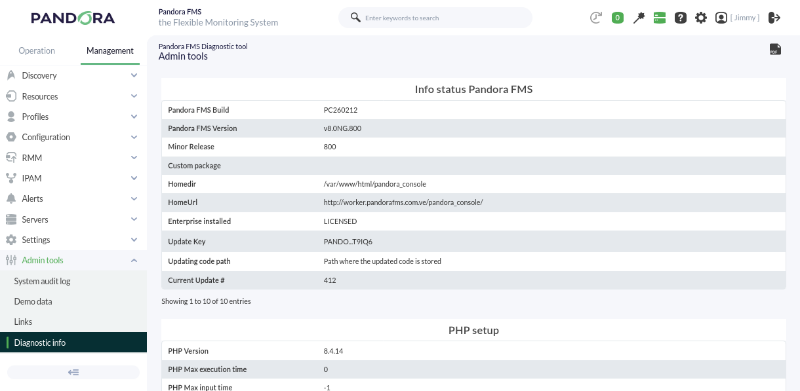Click the Homedir path /var/www/html/pandora_console

tap(374, 184)
